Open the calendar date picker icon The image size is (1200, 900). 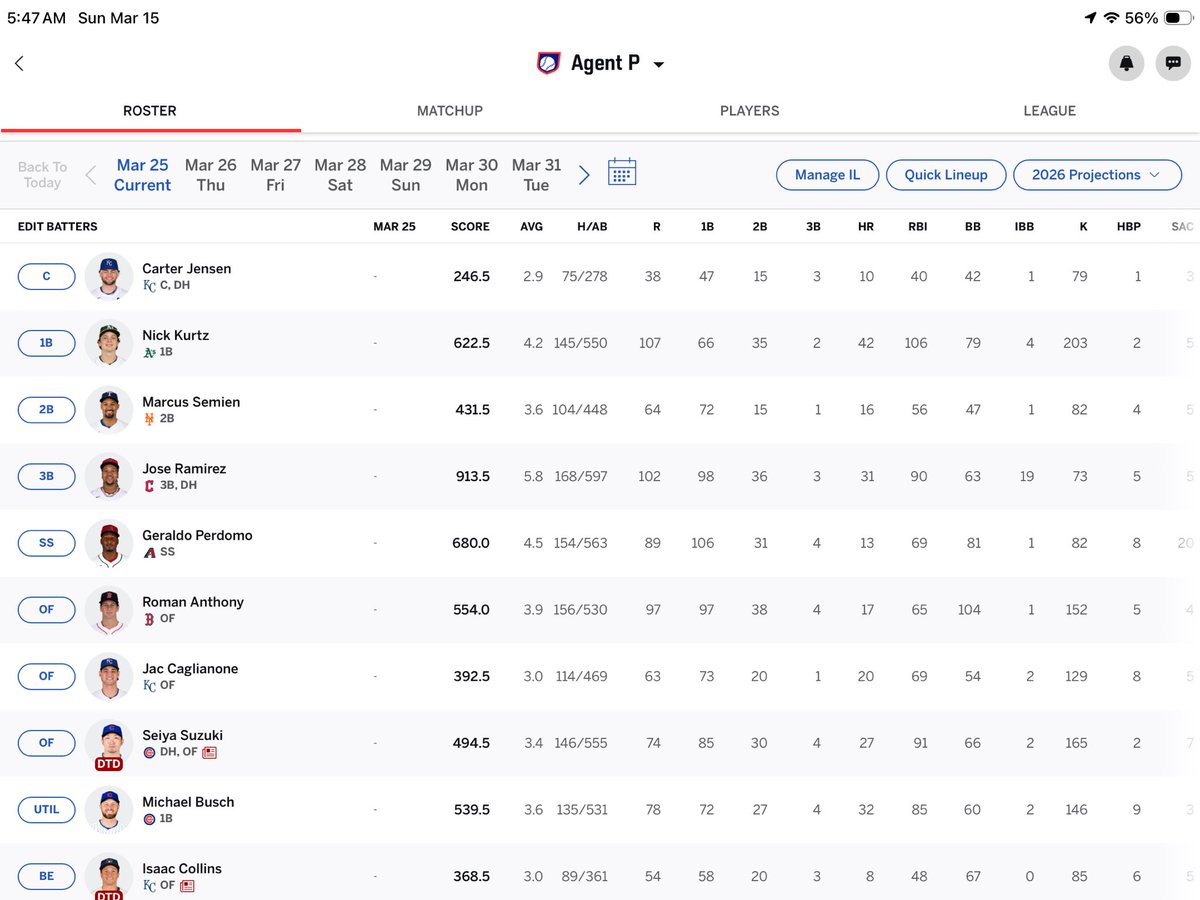coord(622,172)
